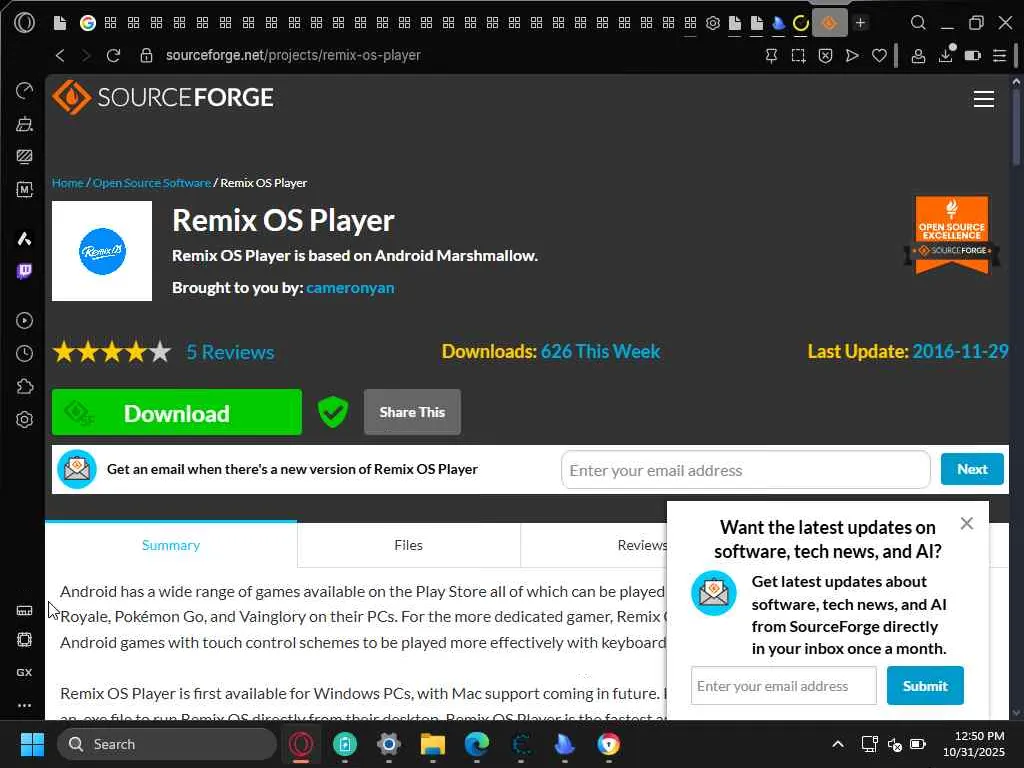Click the green Download button
This screenshot has height=768, width=1024.
(177, 412)
